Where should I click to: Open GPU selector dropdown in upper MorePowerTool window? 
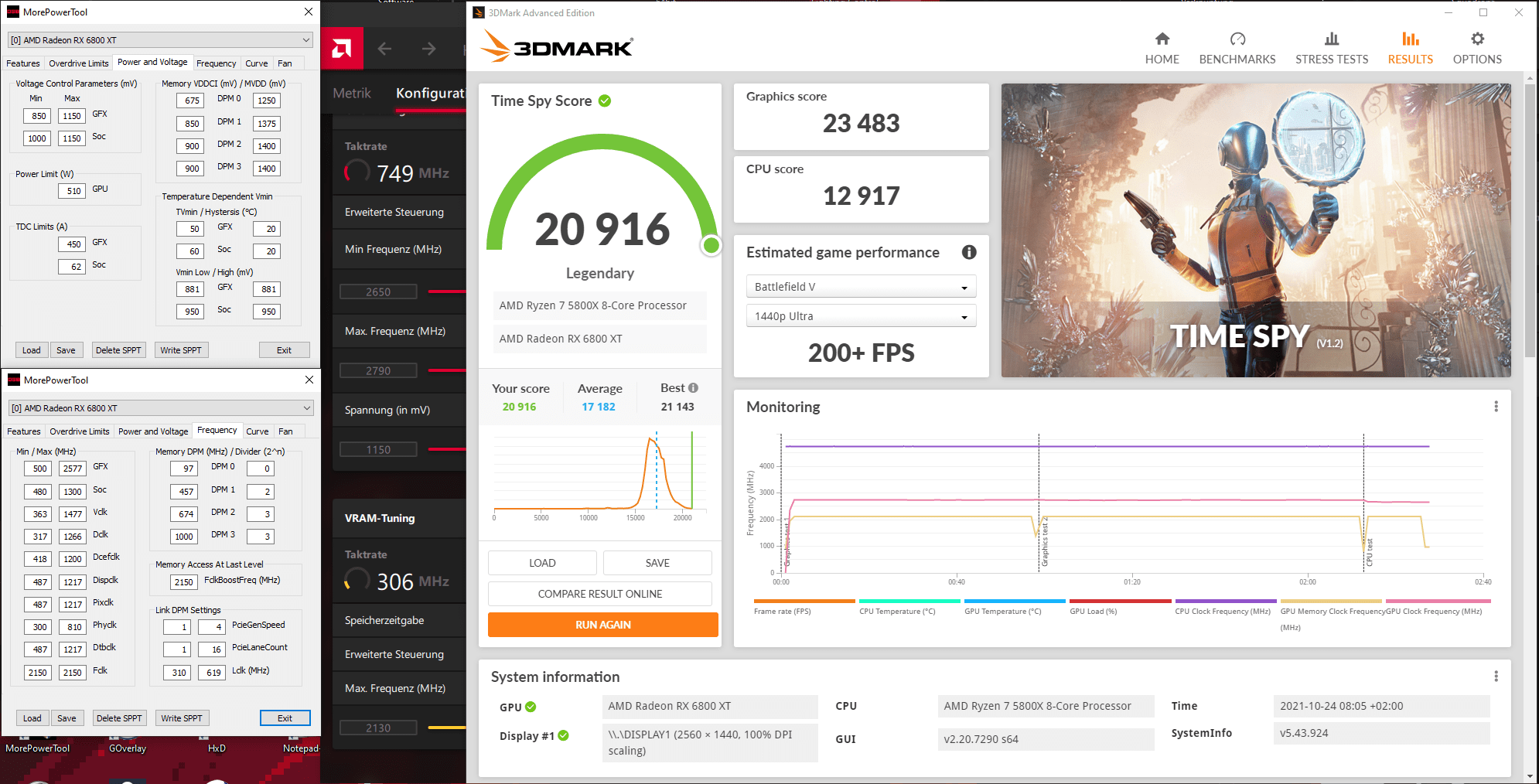pos(160,40)
